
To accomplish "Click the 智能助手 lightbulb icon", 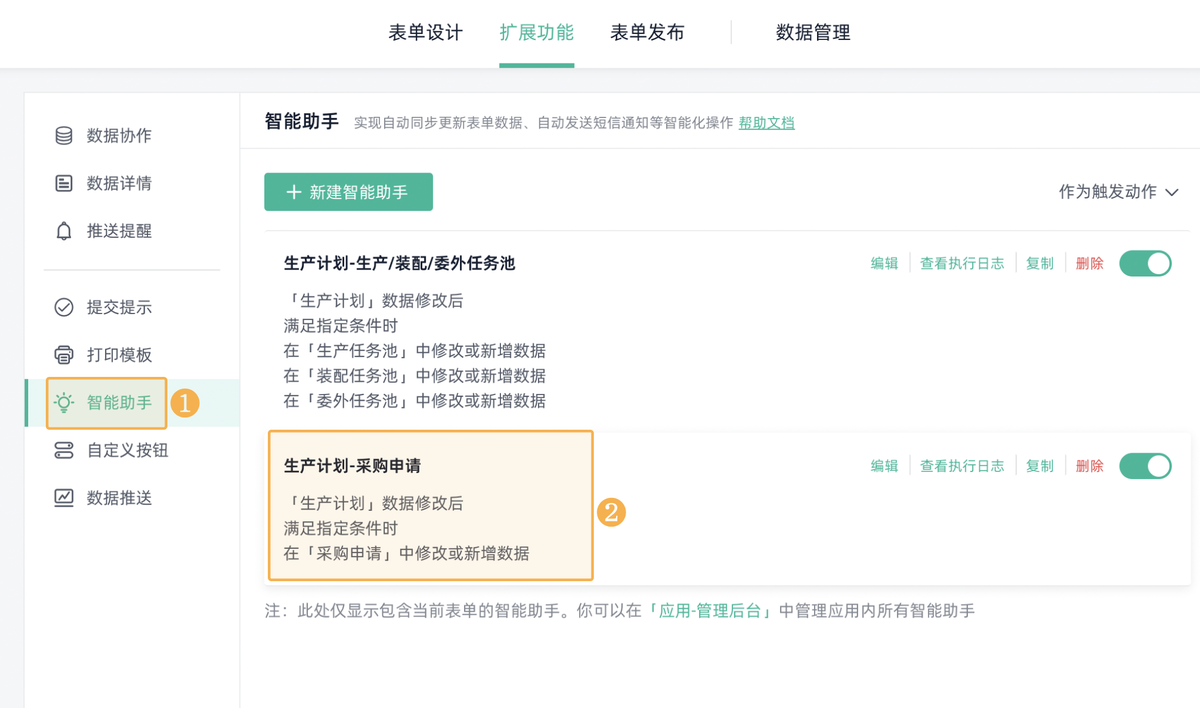I will coord(64,403).
